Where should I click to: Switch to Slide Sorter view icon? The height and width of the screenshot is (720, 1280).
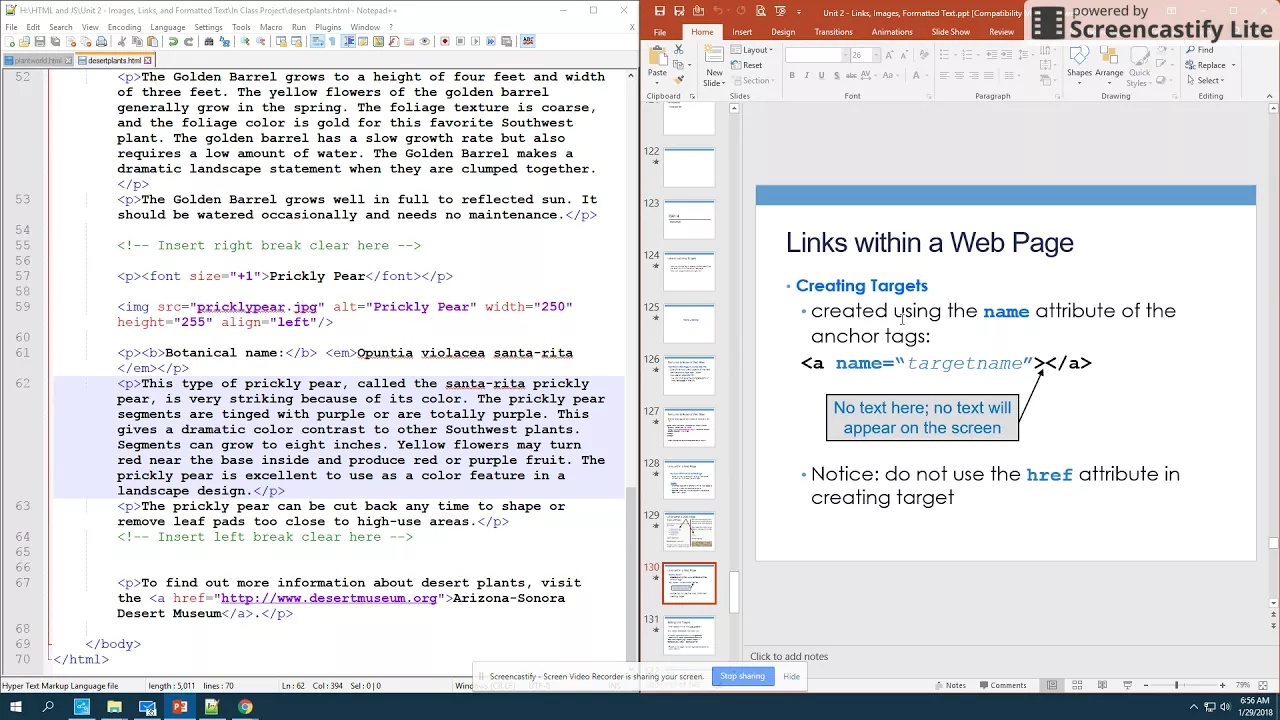(1077, 685)
